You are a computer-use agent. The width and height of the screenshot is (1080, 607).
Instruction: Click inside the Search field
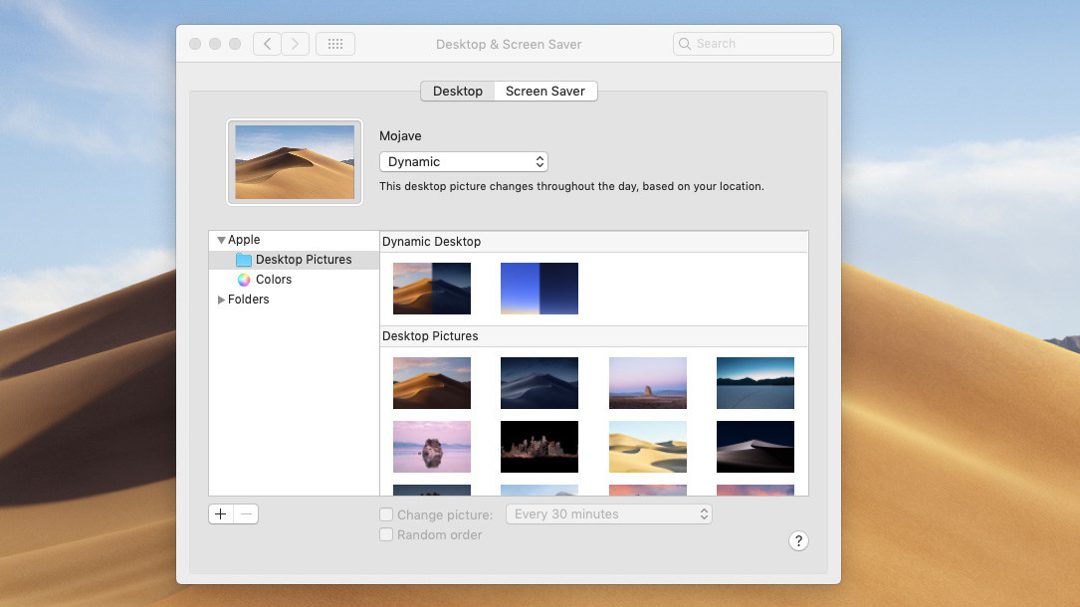[x=752, y=43]
